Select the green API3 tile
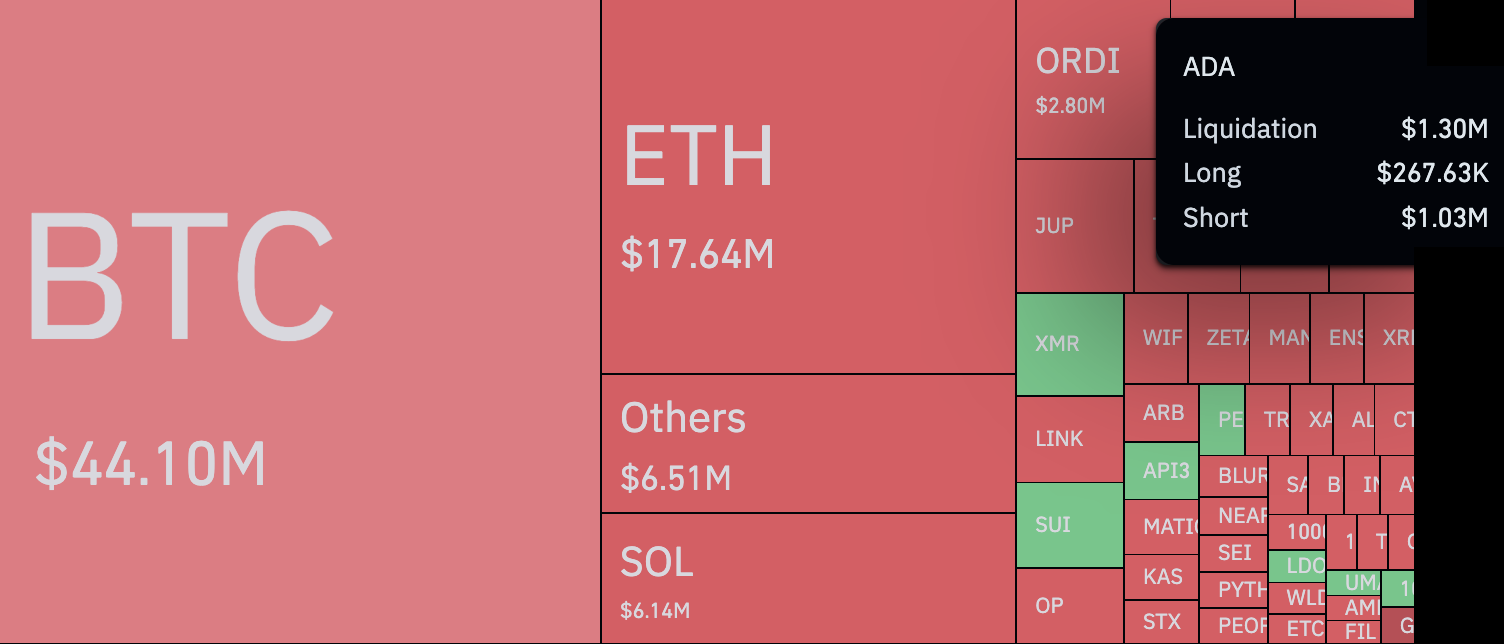This screenshot has height=644, width=1504. [1162, 470]
